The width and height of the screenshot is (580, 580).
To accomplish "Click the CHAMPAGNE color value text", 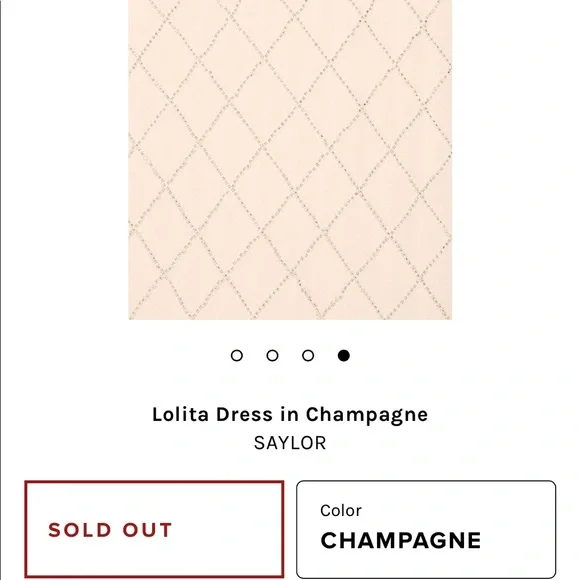I will [x=401, y=540].
